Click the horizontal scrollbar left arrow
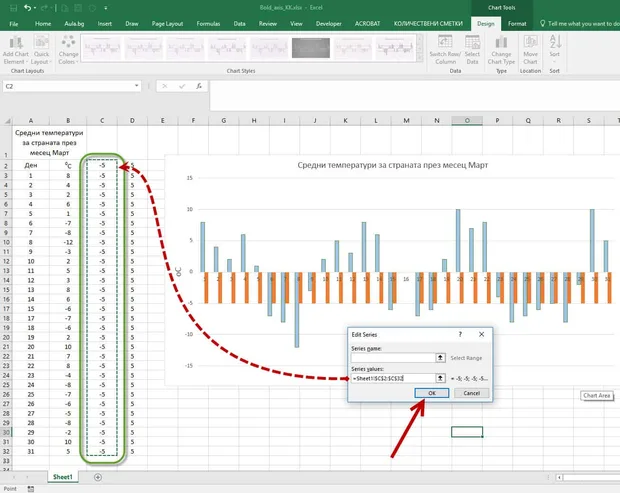 pyautogui.click(x=559, y=478)
